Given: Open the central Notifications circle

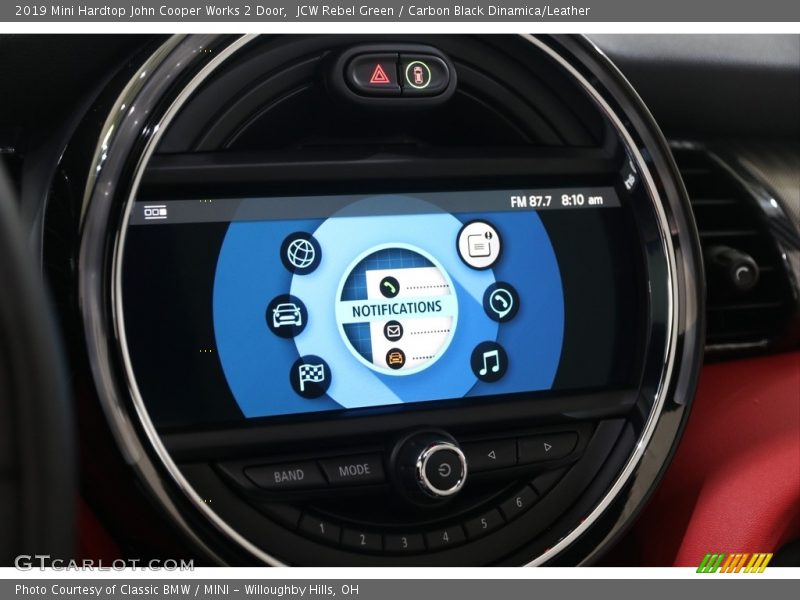Looking at the screenshot, I should pos(396,309).
